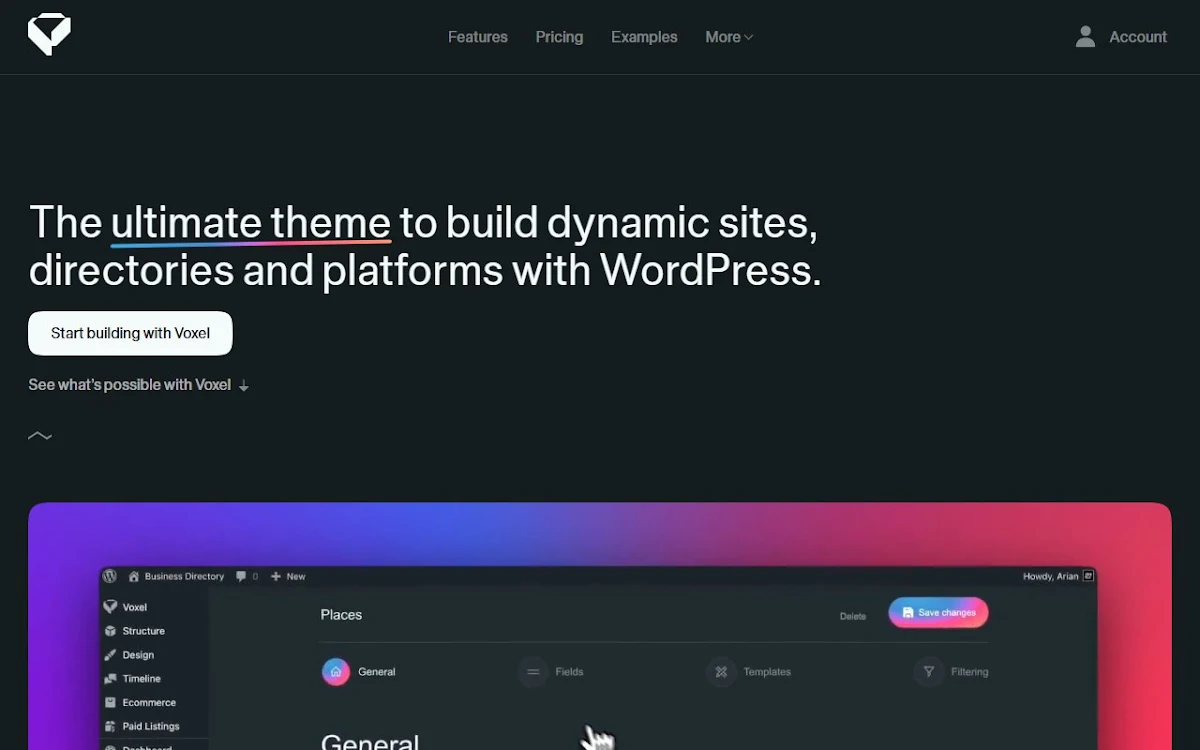Switch to the Fields tab label

pyautogui.click(x=570, y=672)
